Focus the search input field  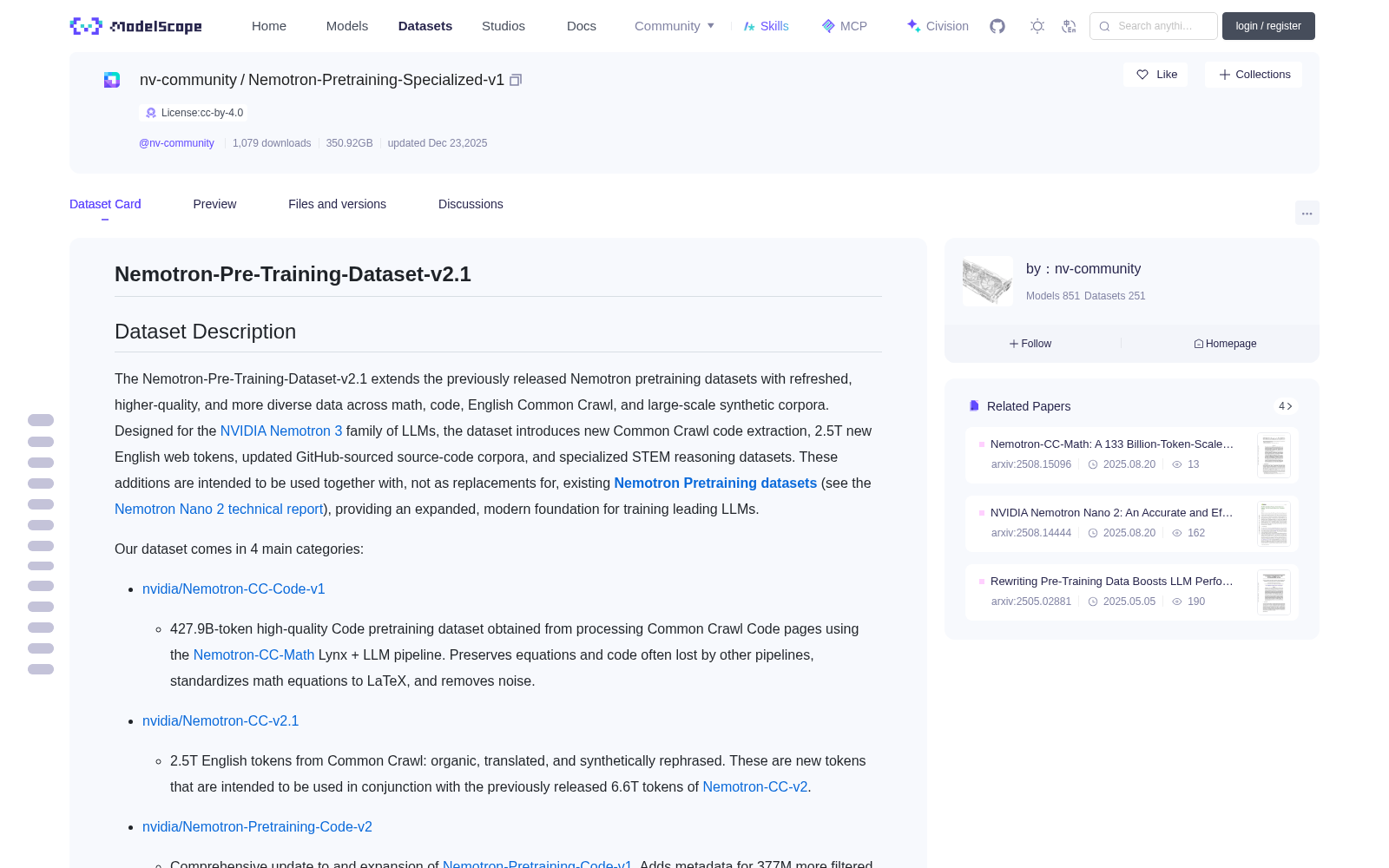1154,26
